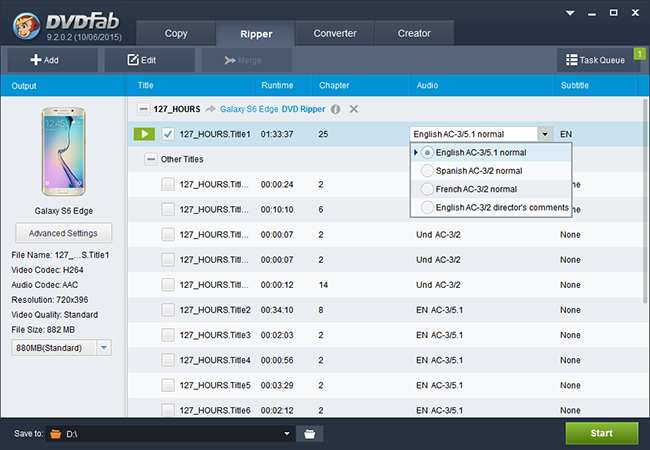This screenshot has height=450, width=650.
Task: Click the DVDFab monkey logo
Action: click(x=27, y=26)
